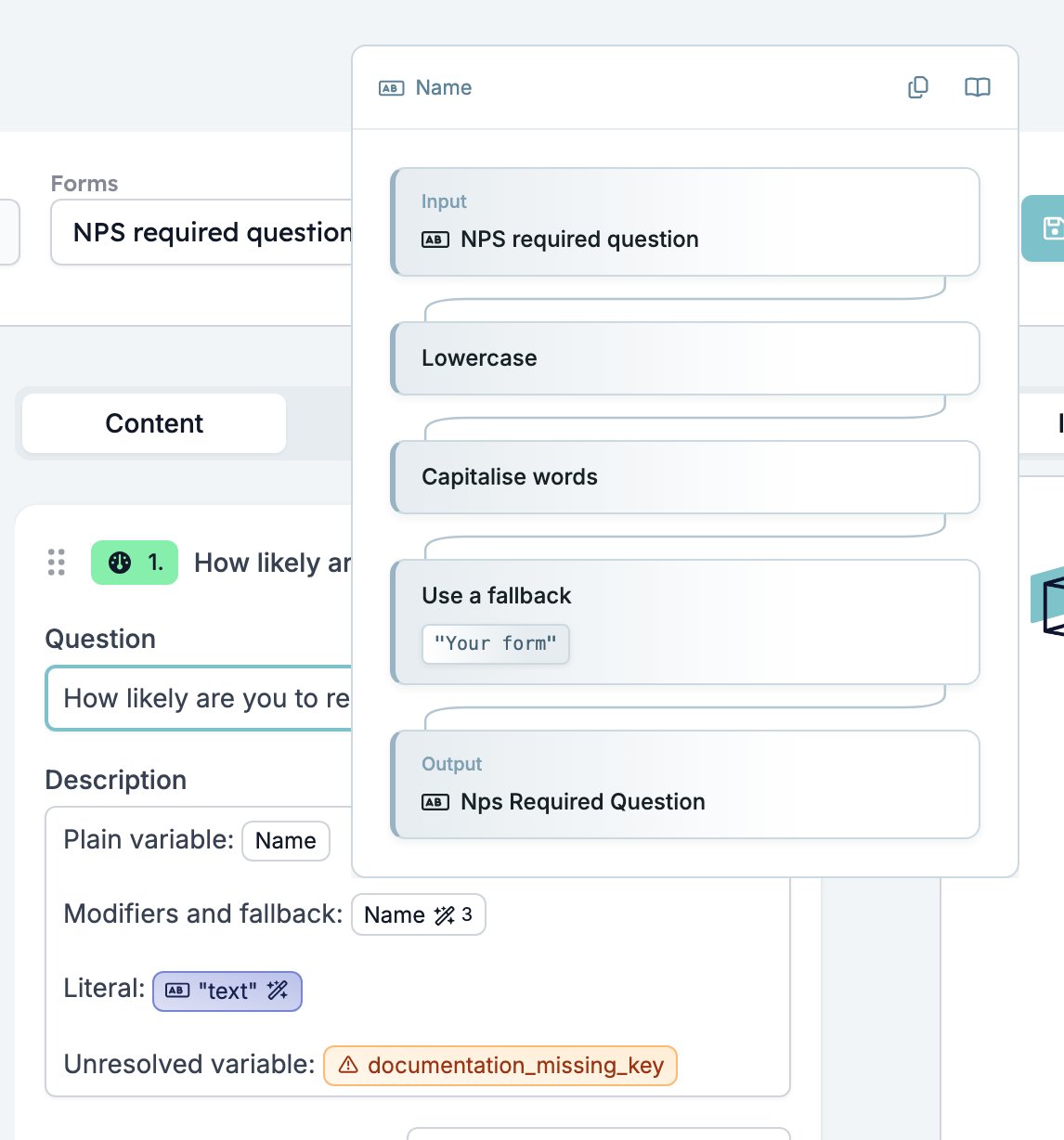Viewport: 1064px width, 1140px height.
Task: Grab the drag handle for question 1
Action: tap(57, 563)
